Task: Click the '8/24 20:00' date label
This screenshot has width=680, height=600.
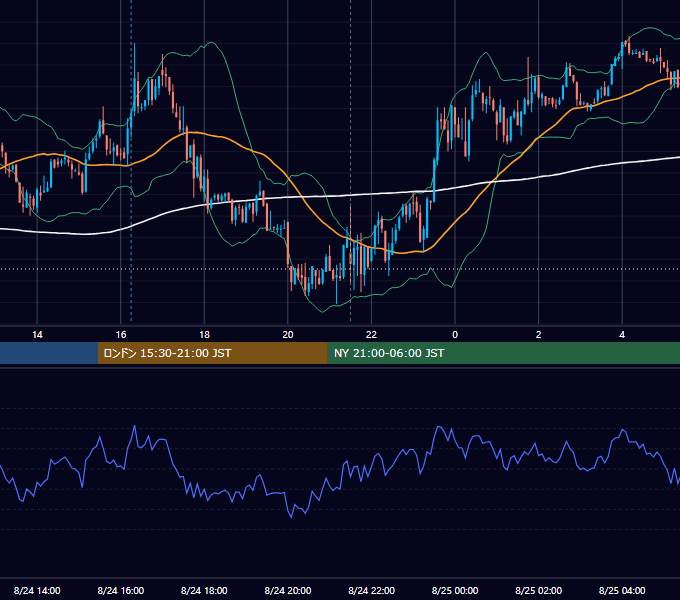Action: point(288,590)
